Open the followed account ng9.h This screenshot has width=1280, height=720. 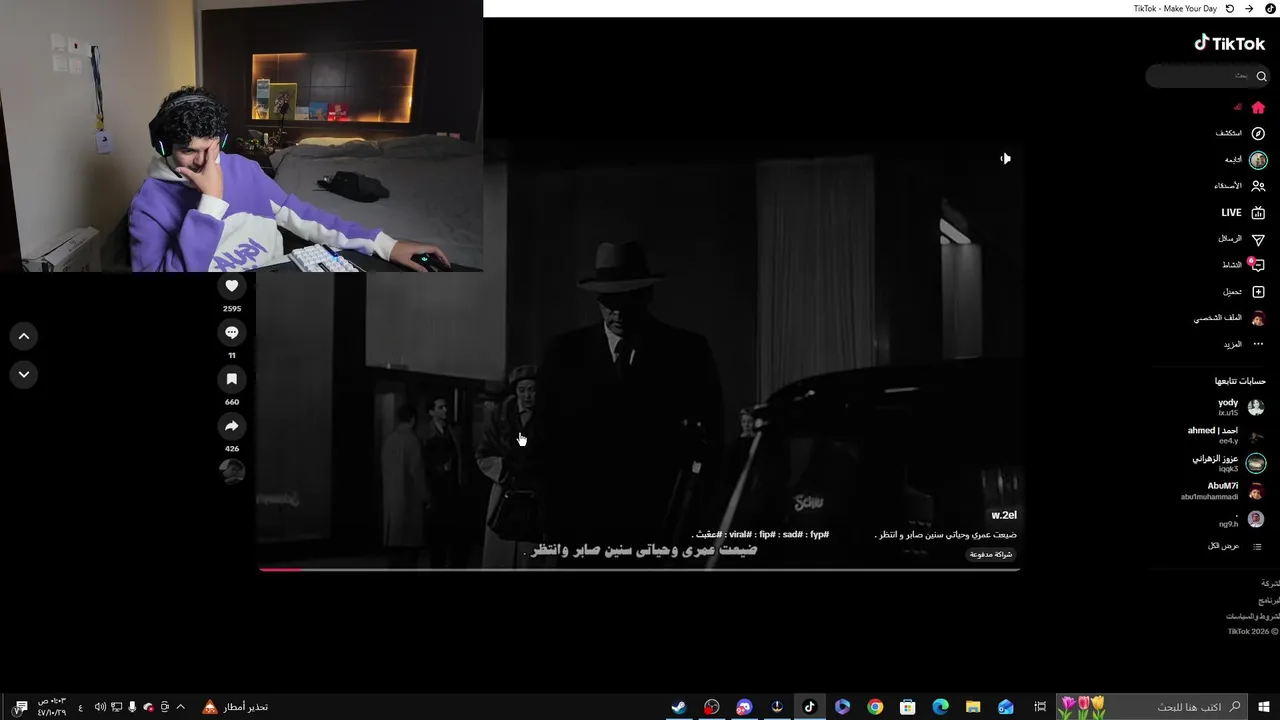click(x=1241, y=519)
